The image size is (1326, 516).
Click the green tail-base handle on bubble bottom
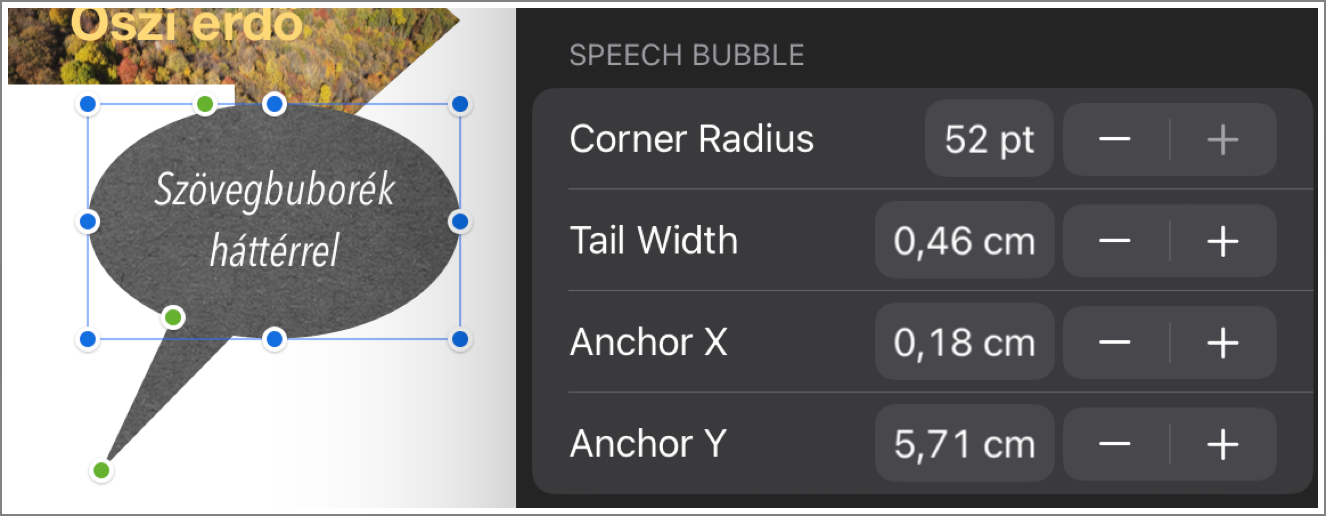(x=173, y=318)
